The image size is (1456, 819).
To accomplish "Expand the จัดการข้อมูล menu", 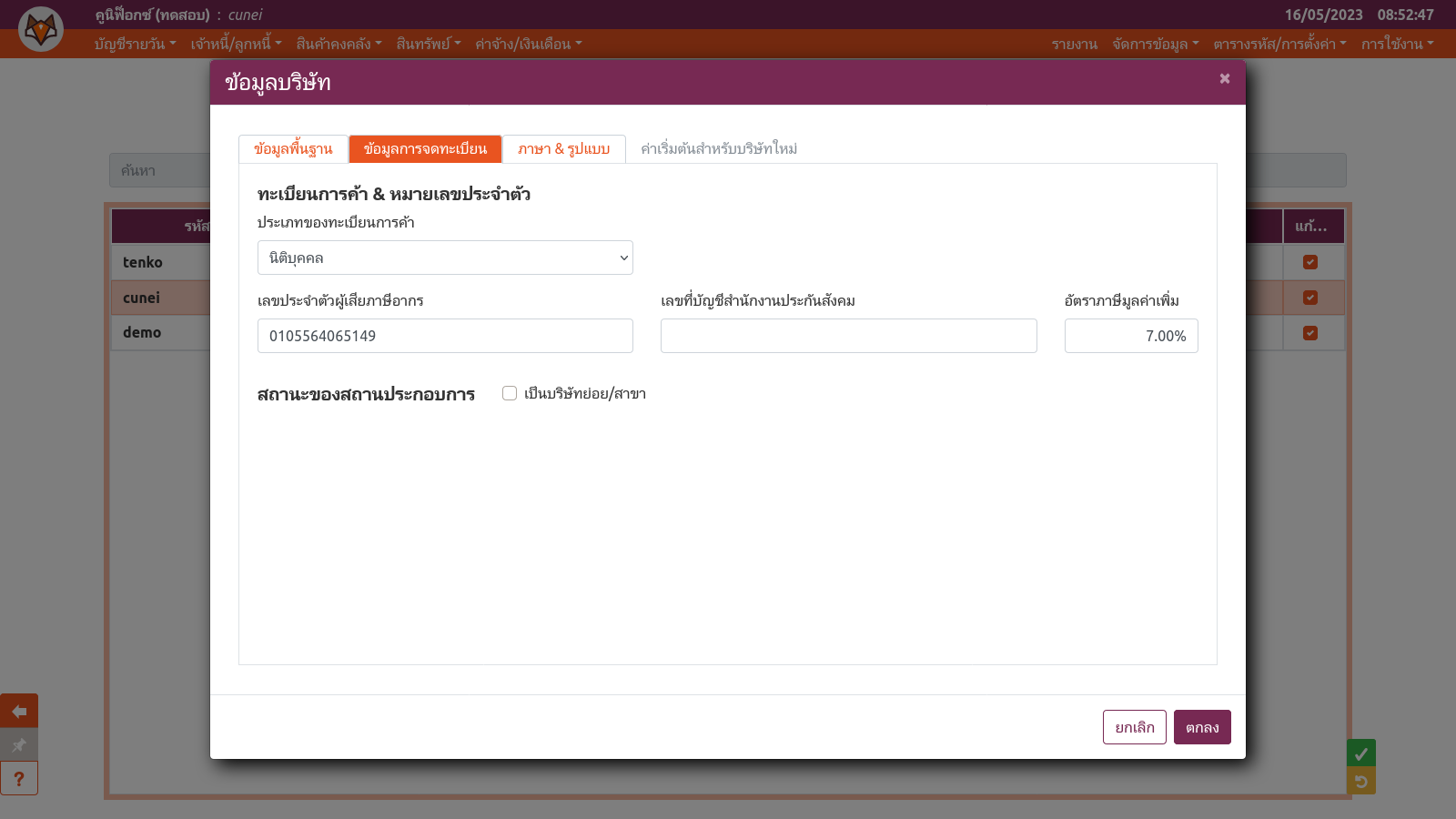I will [1155, 44].
